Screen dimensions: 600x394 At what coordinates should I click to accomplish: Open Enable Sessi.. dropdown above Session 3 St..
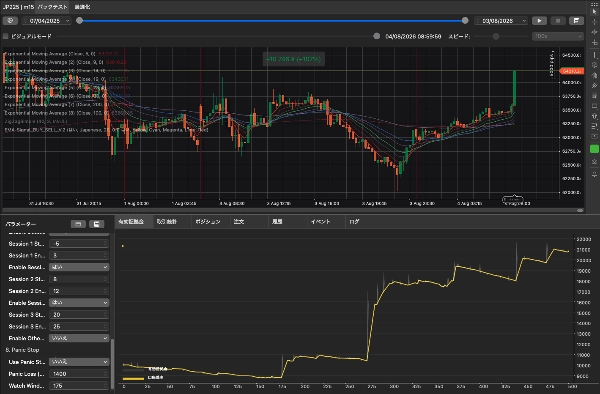[x=79, y=303]
